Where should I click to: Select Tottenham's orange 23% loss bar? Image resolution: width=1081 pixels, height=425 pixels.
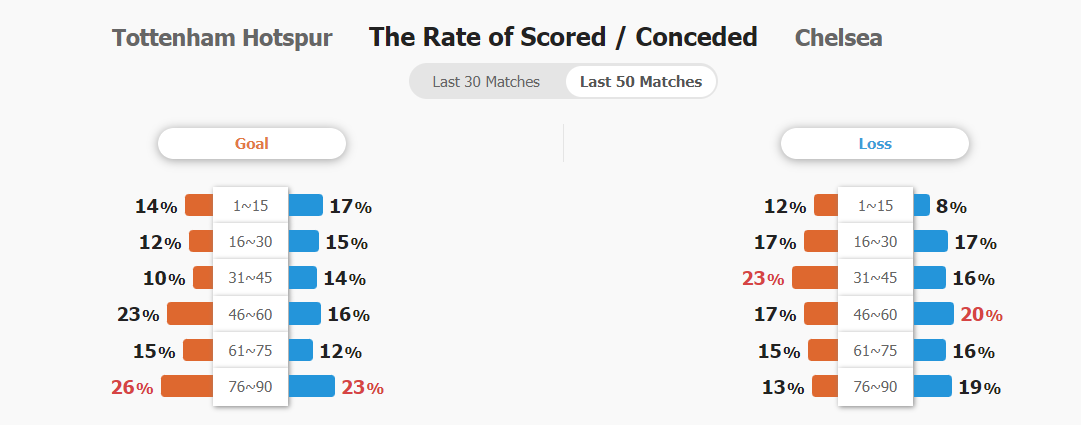pyautogui.click(x=815, y=278)
